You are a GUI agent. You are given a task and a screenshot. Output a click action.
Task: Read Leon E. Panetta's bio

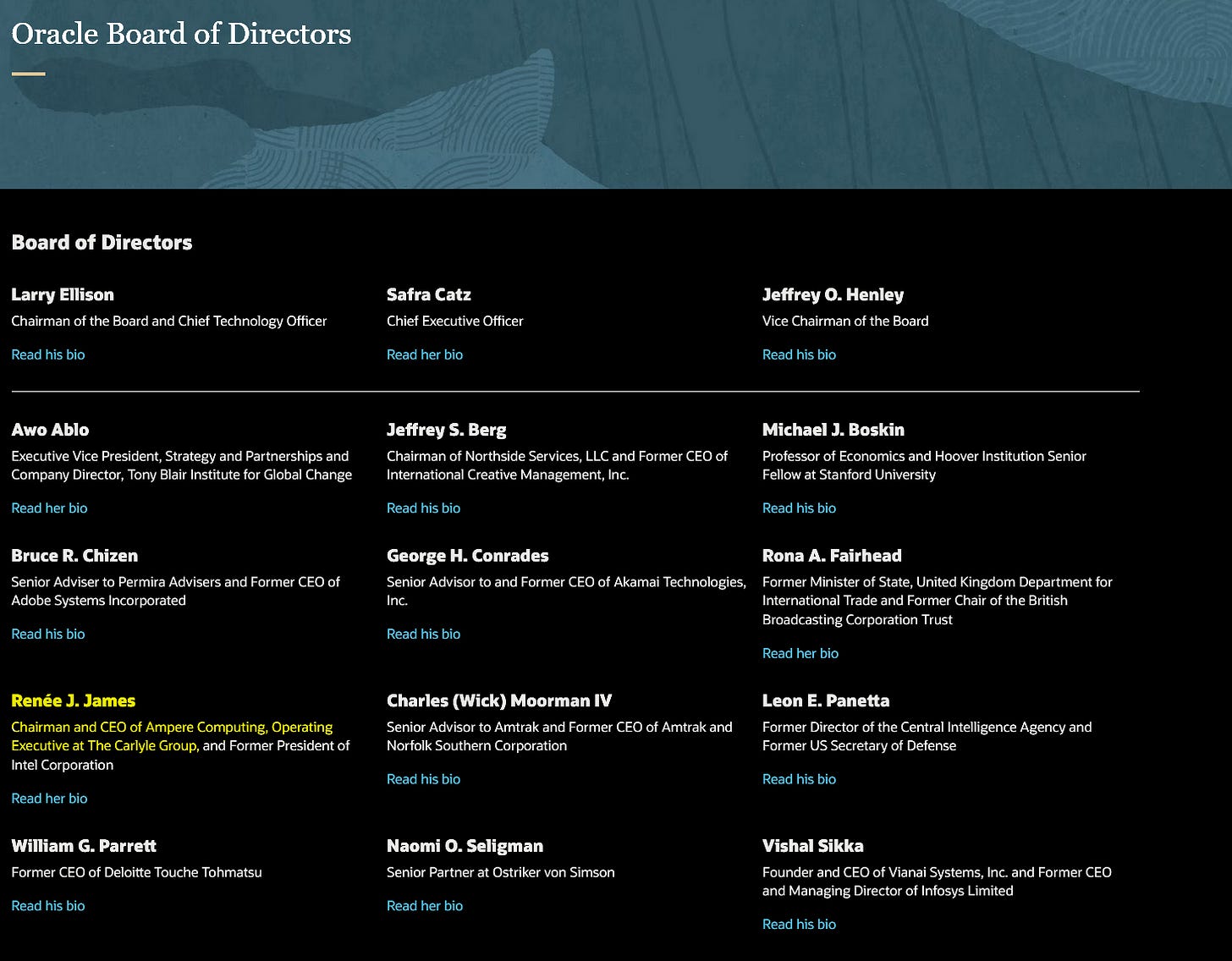(799, 779)
